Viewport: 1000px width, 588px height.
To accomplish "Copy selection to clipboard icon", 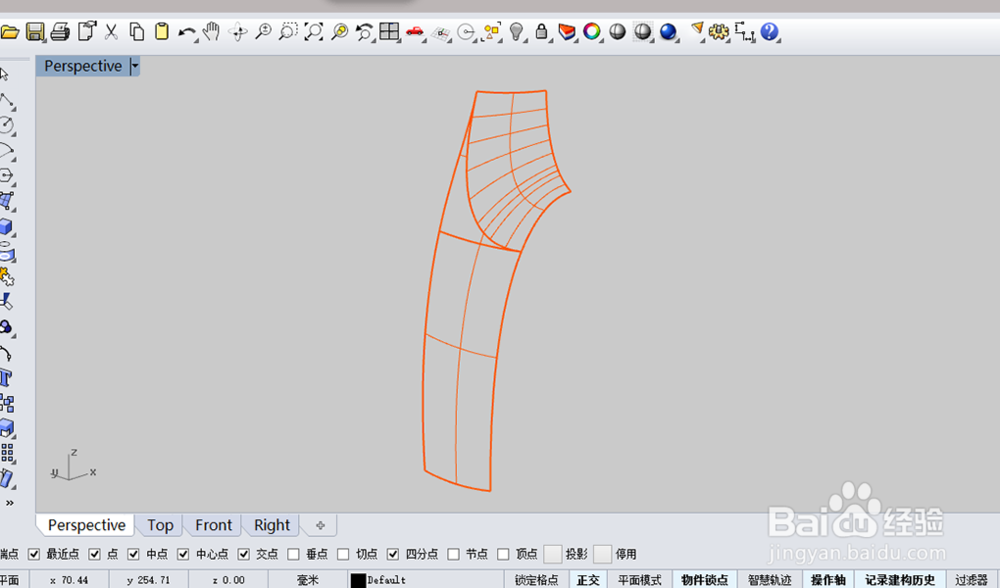I will tap(136, 31).
